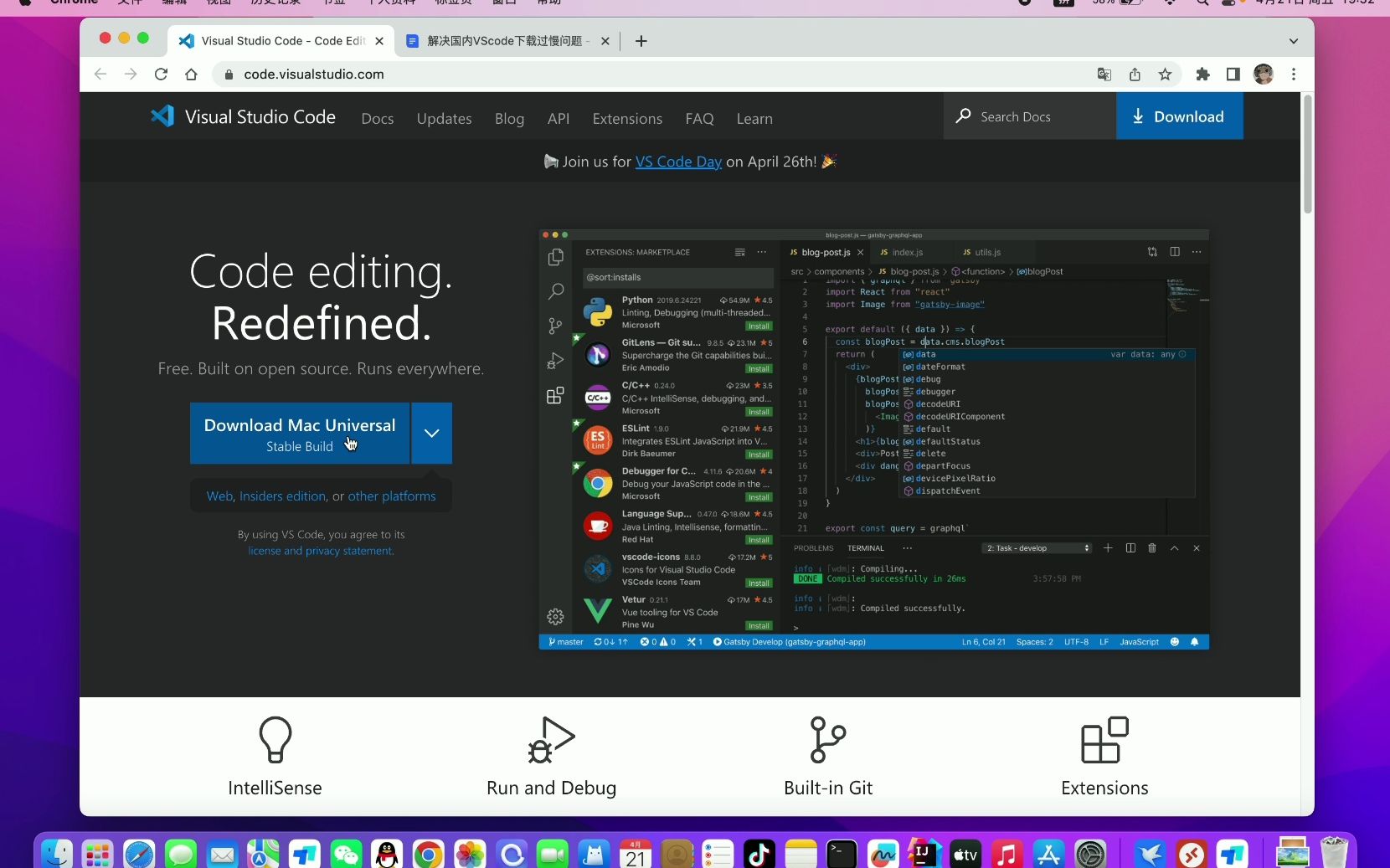The image size is (1390, 868).
Task: Open the App Store in the dock
Action: [x=1048, y=855]
